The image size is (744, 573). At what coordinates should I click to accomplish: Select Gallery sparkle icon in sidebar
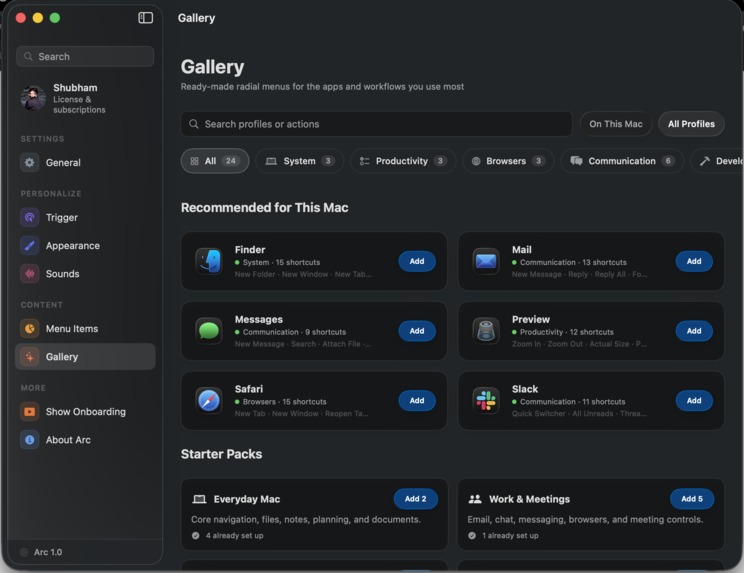click(x=29, y=357)
